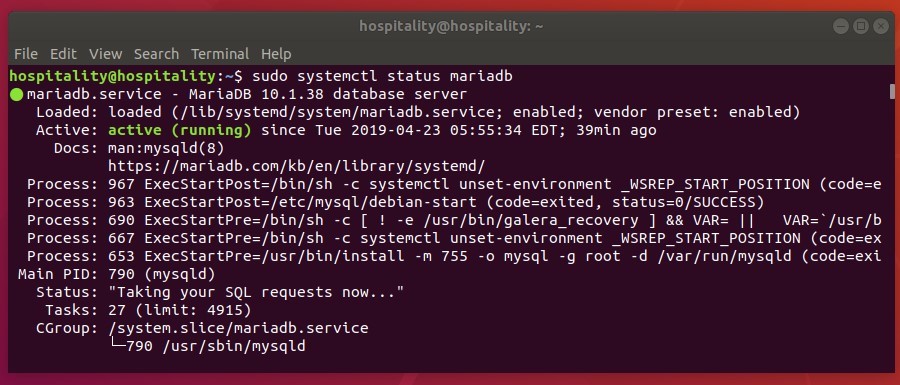Click the mariadb.com systemd documentation URL
The height and width of the screenshot is (385, 900).
297,166
